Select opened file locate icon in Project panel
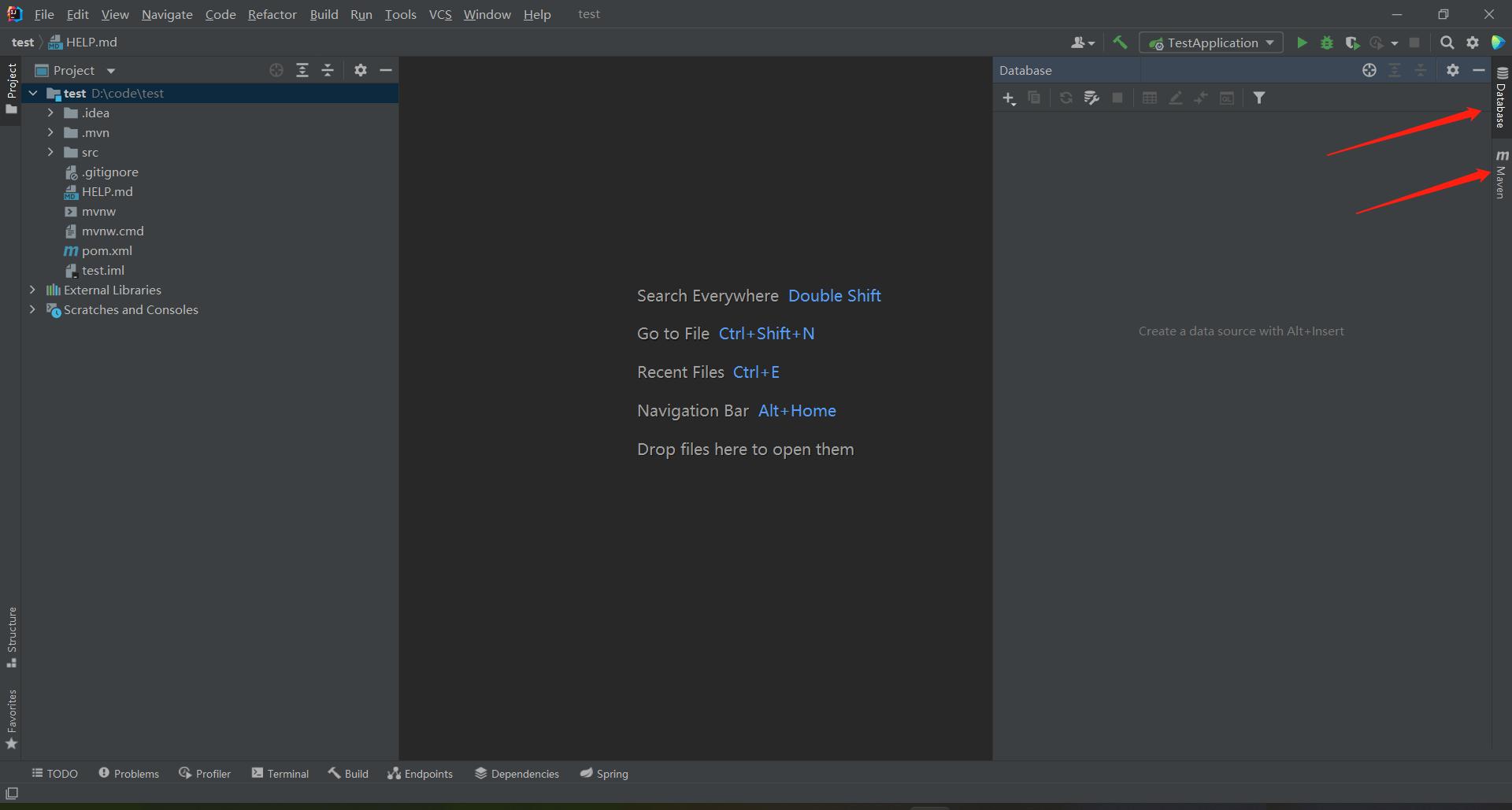 (276, 70)
